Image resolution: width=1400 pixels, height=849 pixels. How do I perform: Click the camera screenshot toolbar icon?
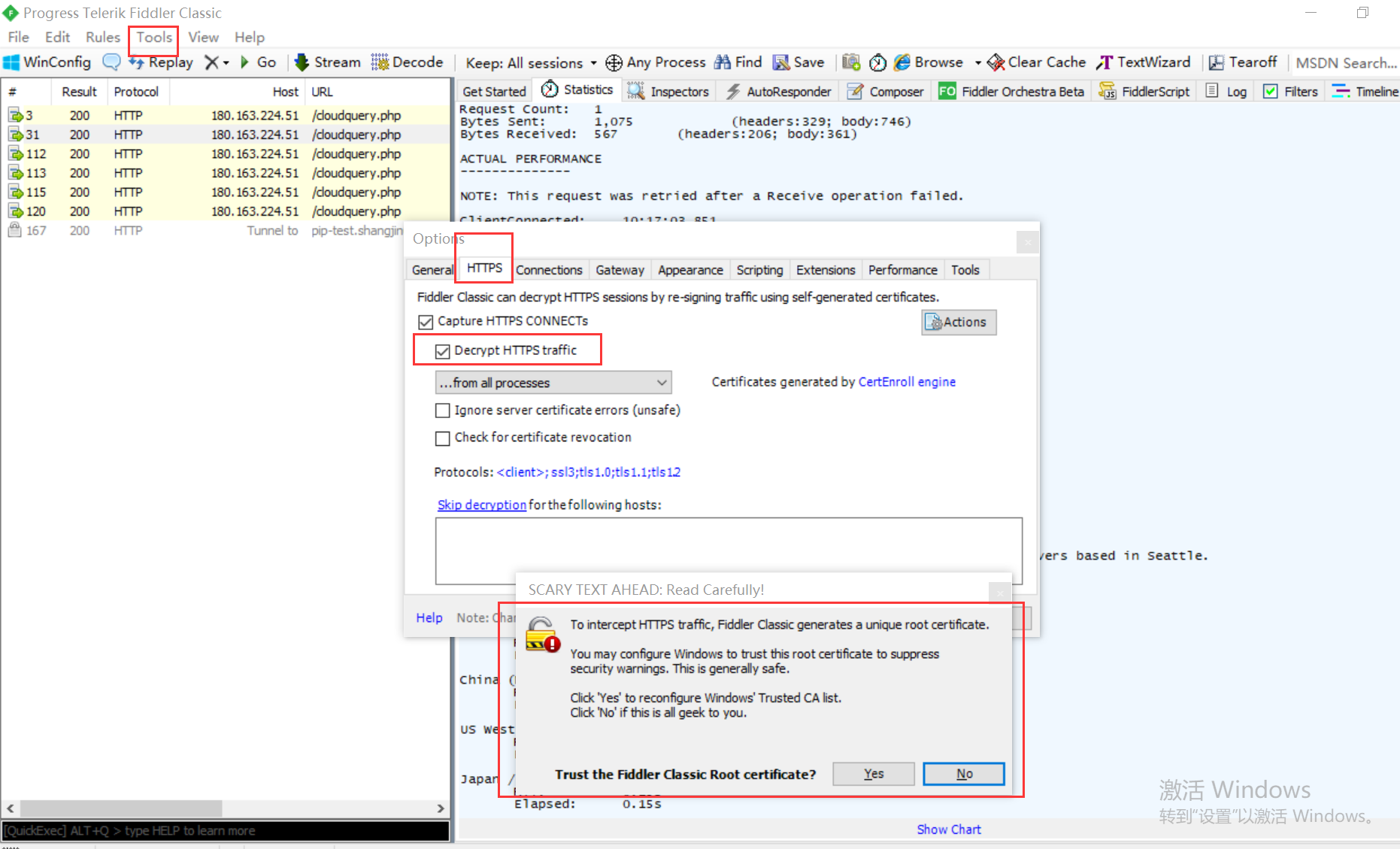tap(851, 62)
